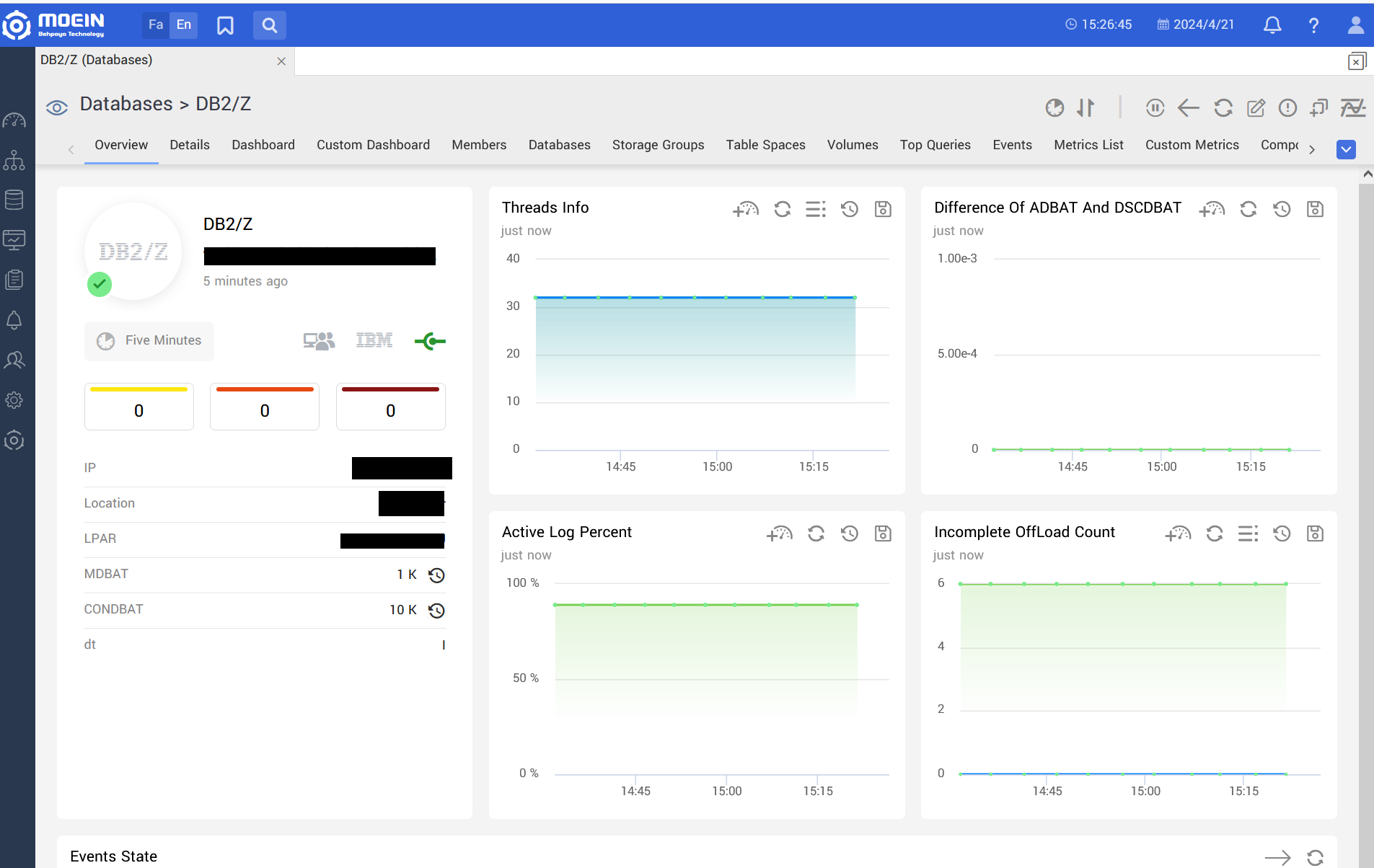Expand the tabs dropdown blue arrow

pos(1346,149)
